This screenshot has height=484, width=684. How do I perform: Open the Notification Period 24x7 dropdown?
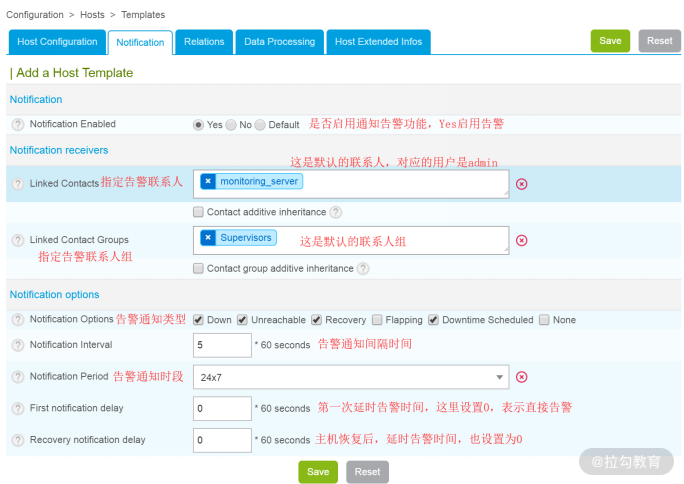[351, 377]
